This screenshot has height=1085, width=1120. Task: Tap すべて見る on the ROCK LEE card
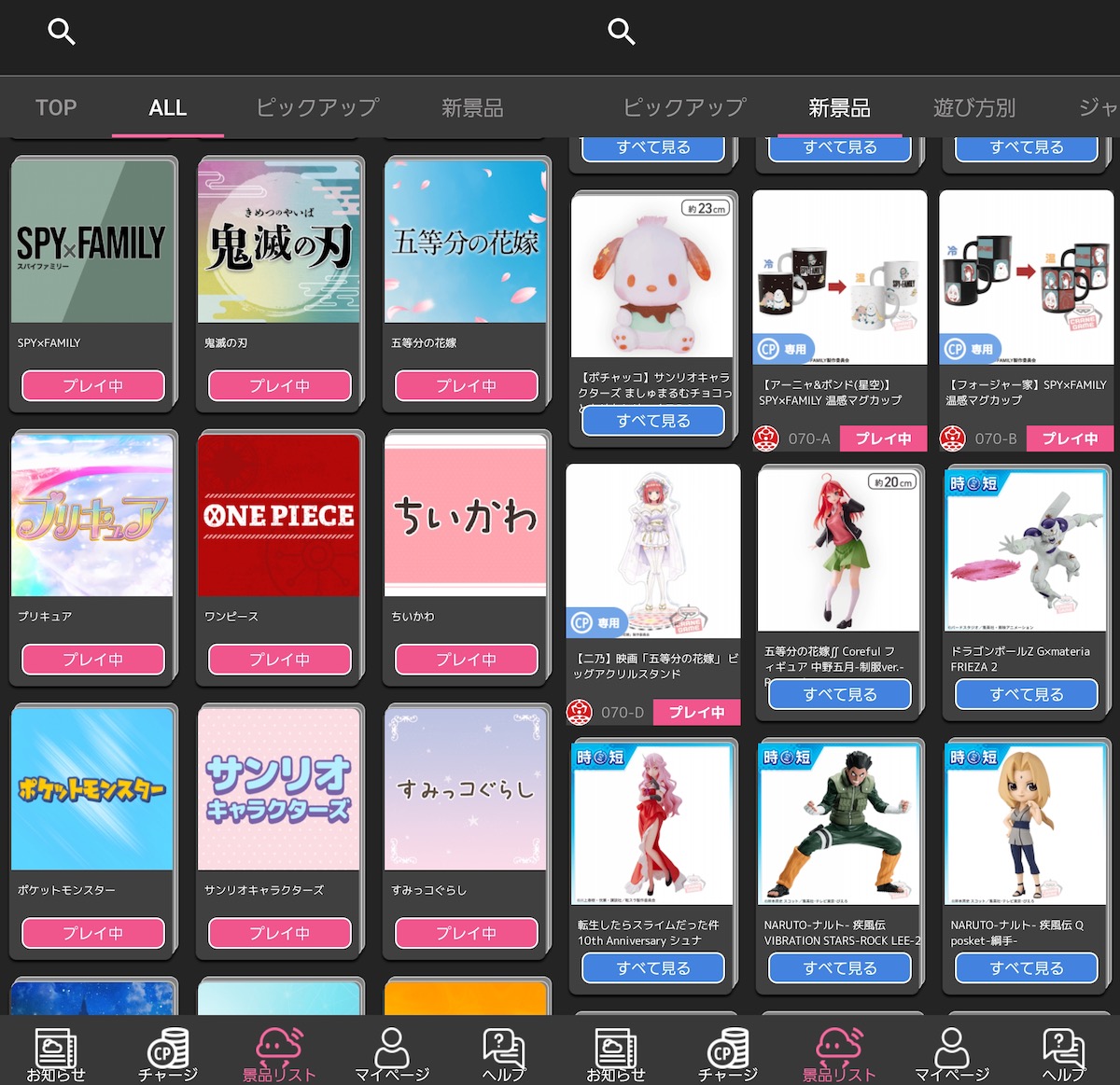pyautogui.click(x=840, y=968)
